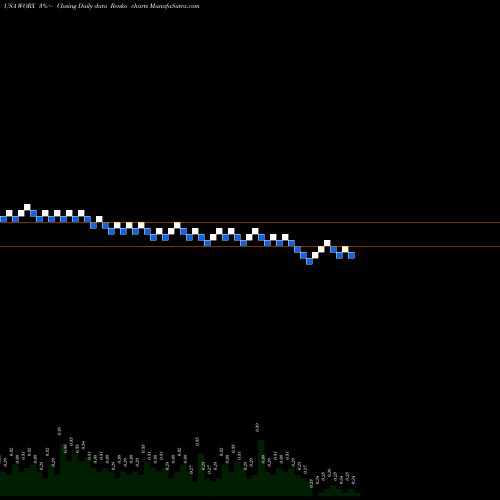Click the MunafaSutra.com text in the chart title
Viewport: 500px width, 500px height.
click(175, 6)
